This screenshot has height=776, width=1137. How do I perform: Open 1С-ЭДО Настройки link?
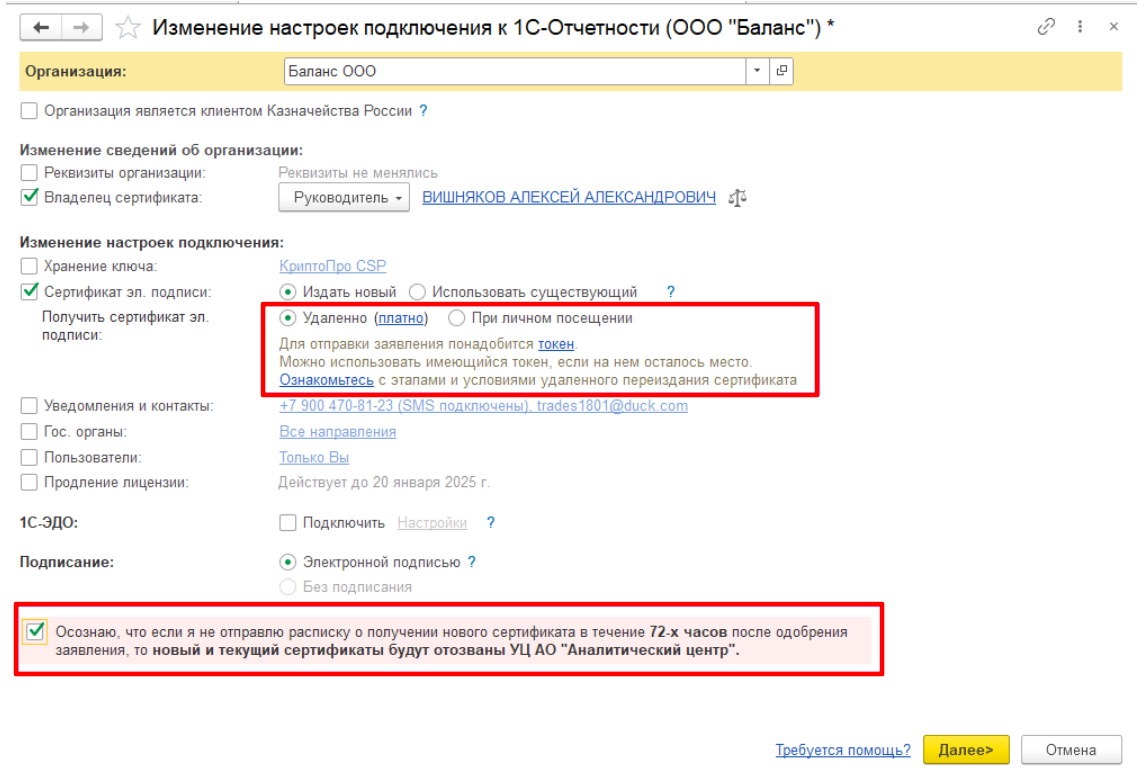(x=432, y=522)
